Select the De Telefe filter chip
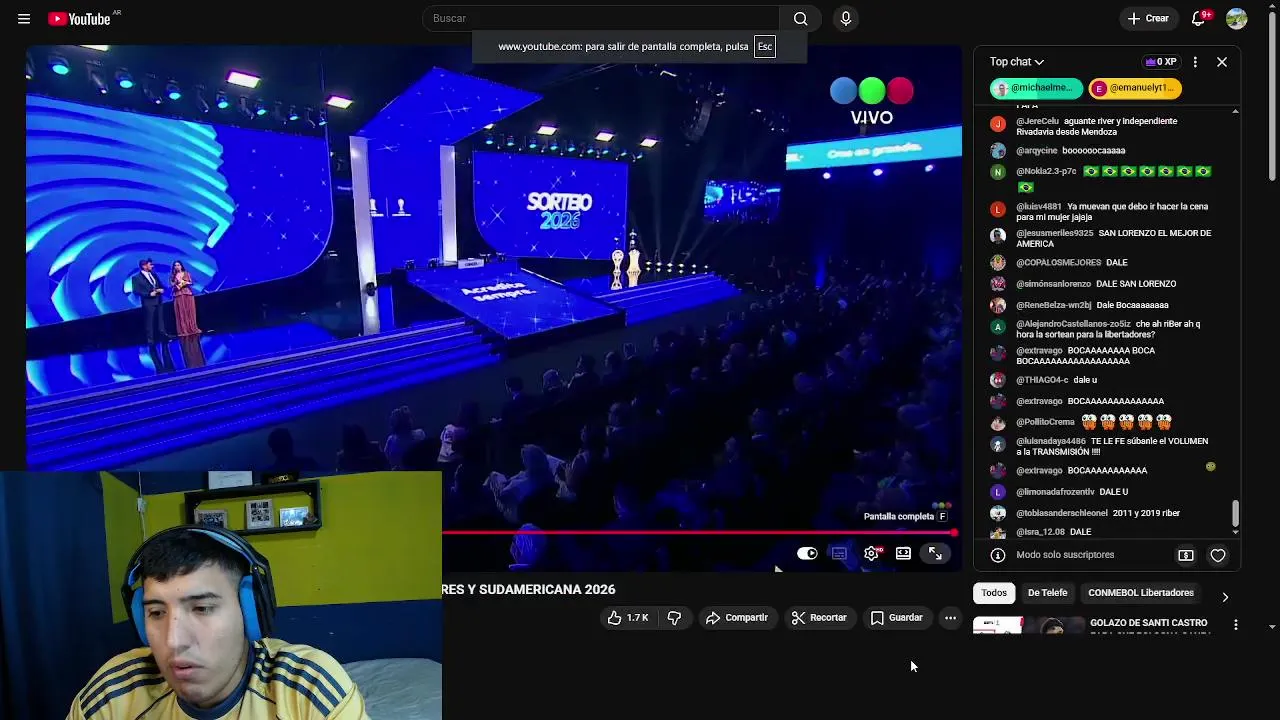Viewport: 1280px width, 720px height. [1047, 593]
